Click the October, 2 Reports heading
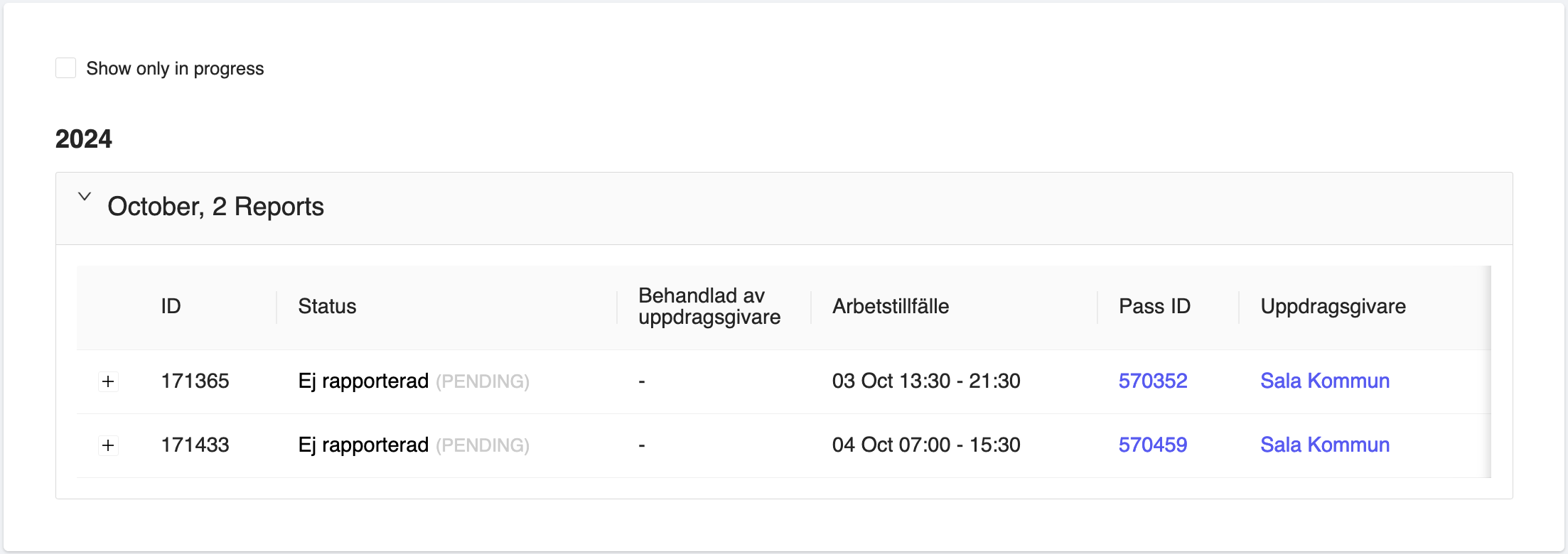This screenshot has width=1568, height=554. click(215, 207)
